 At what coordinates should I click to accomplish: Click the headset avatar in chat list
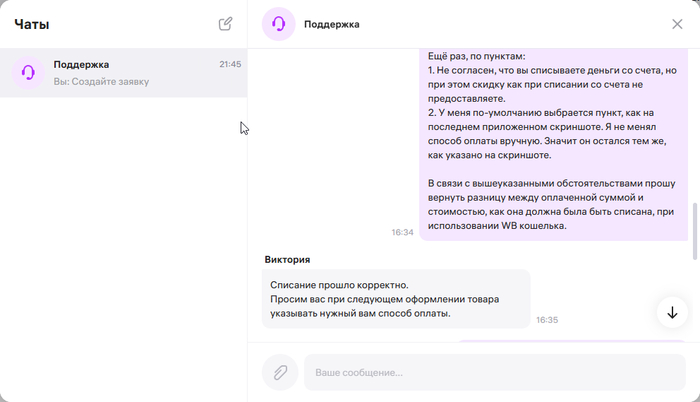(x=28, y=72)
